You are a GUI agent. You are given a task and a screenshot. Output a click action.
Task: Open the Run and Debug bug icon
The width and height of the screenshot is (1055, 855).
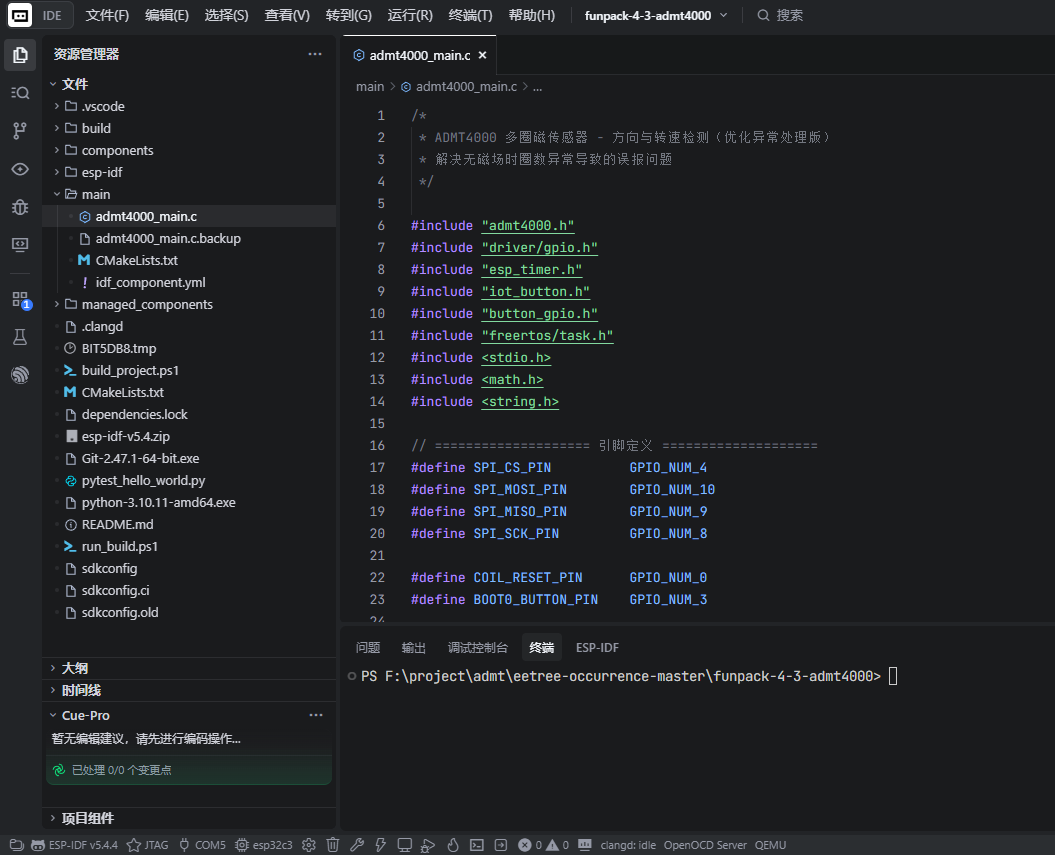[x=20, y=207]
